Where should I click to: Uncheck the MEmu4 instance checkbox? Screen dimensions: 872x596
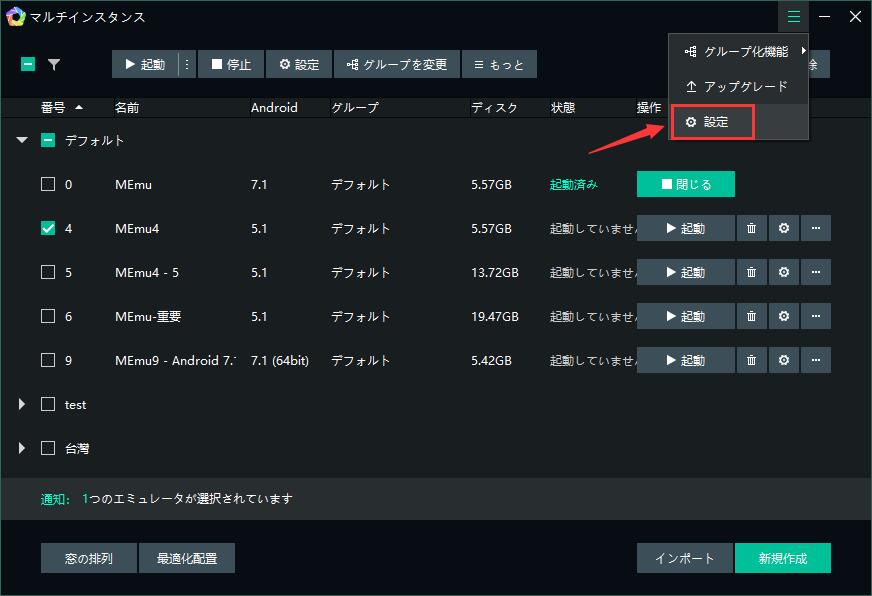(48, 228)
